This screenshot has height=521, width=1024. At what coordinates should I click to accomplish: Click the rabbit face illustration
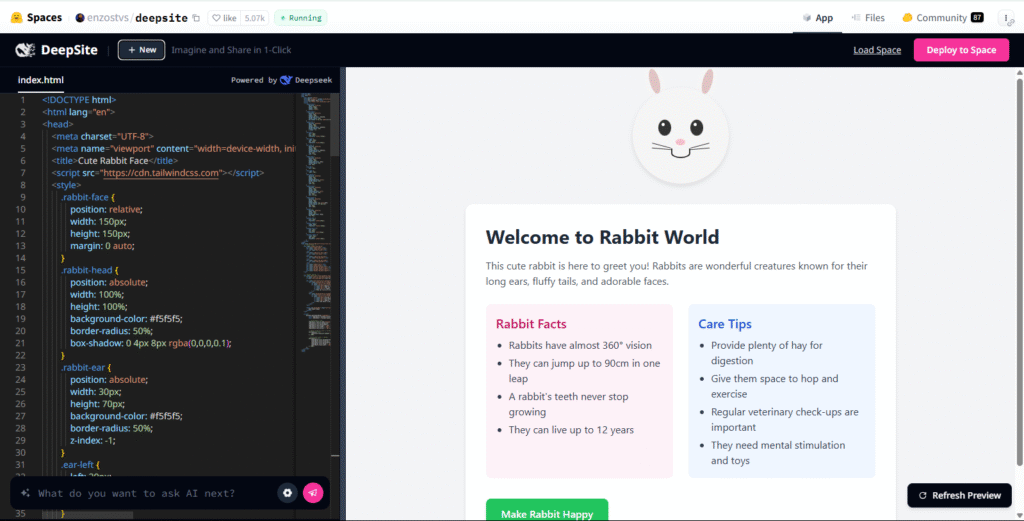point(680,127)
